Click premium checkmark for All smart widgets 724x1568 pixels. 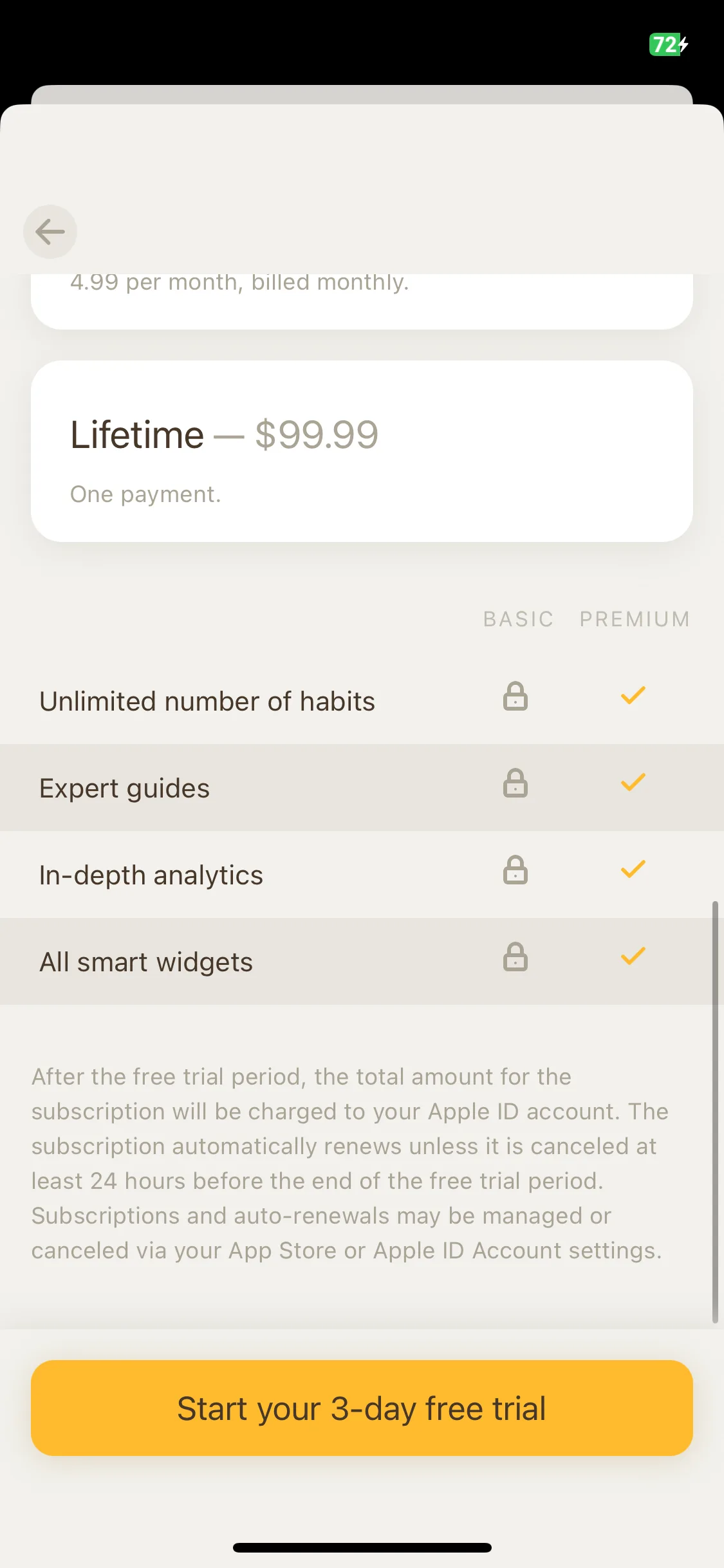click(x=633, y=957)
